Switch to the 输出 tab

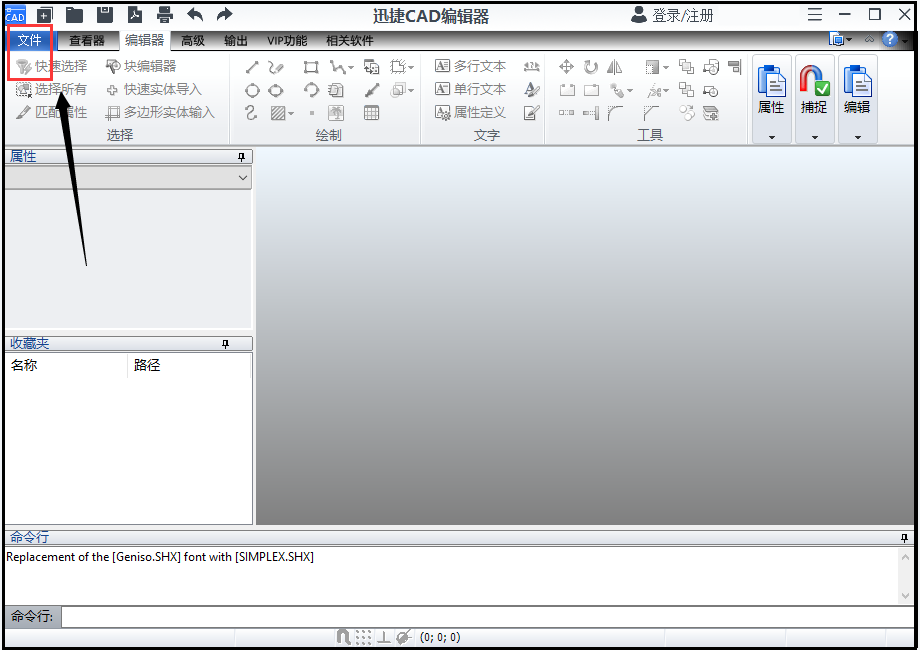(x=236, y=40)
